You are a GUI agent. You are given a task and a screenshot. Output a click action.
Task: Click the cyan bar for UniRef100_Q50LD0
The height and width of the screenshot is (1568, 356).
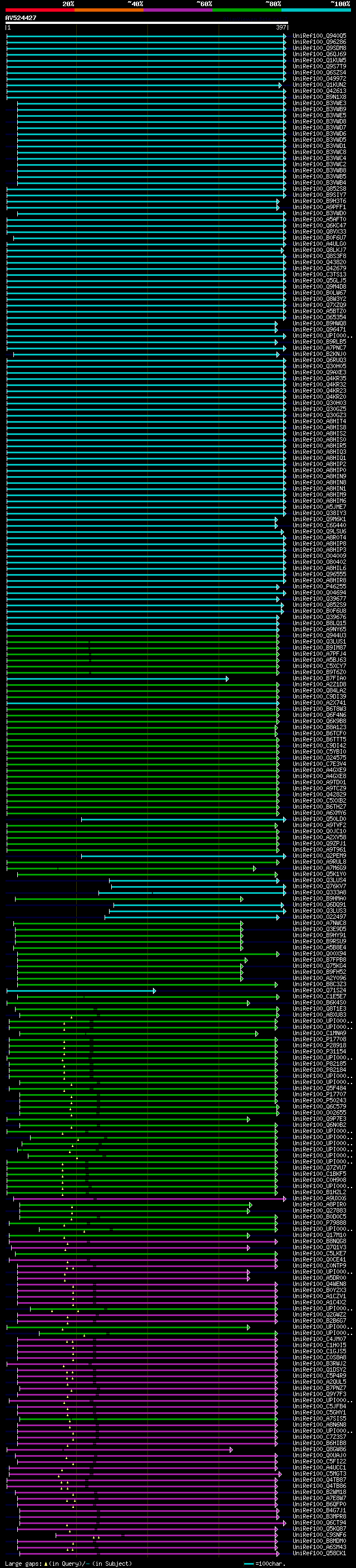(183, 819)
